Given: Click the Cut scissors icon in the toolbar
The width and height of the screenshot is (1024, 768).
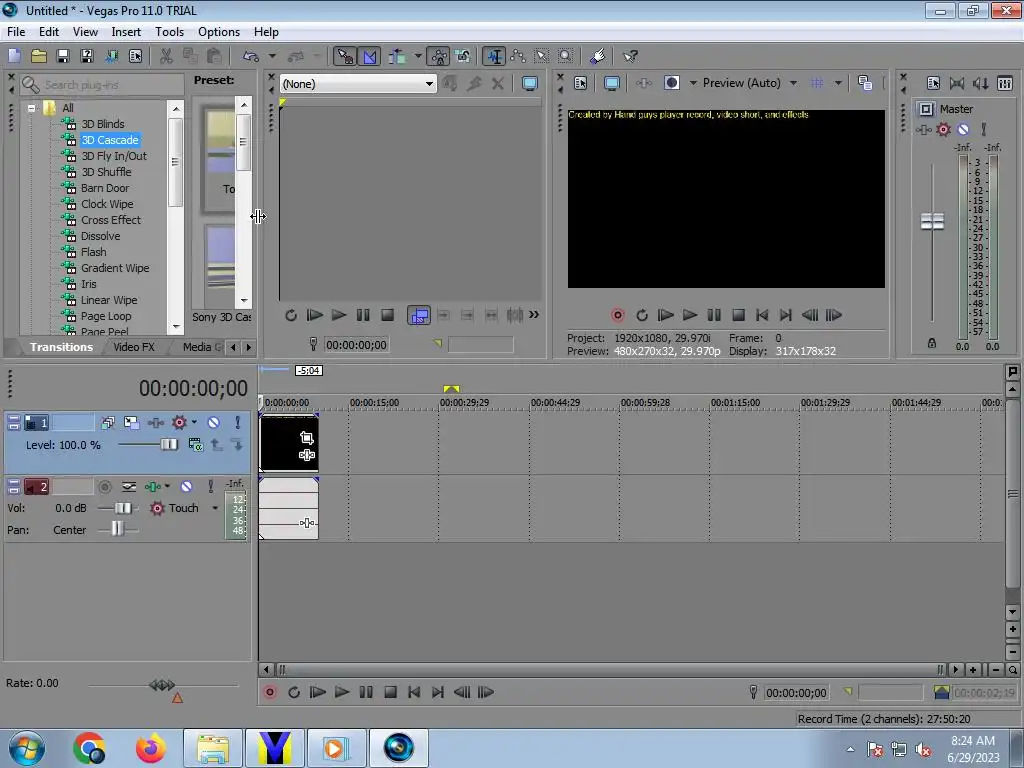Looking at the screenshot, I should (x=167, y=56).
